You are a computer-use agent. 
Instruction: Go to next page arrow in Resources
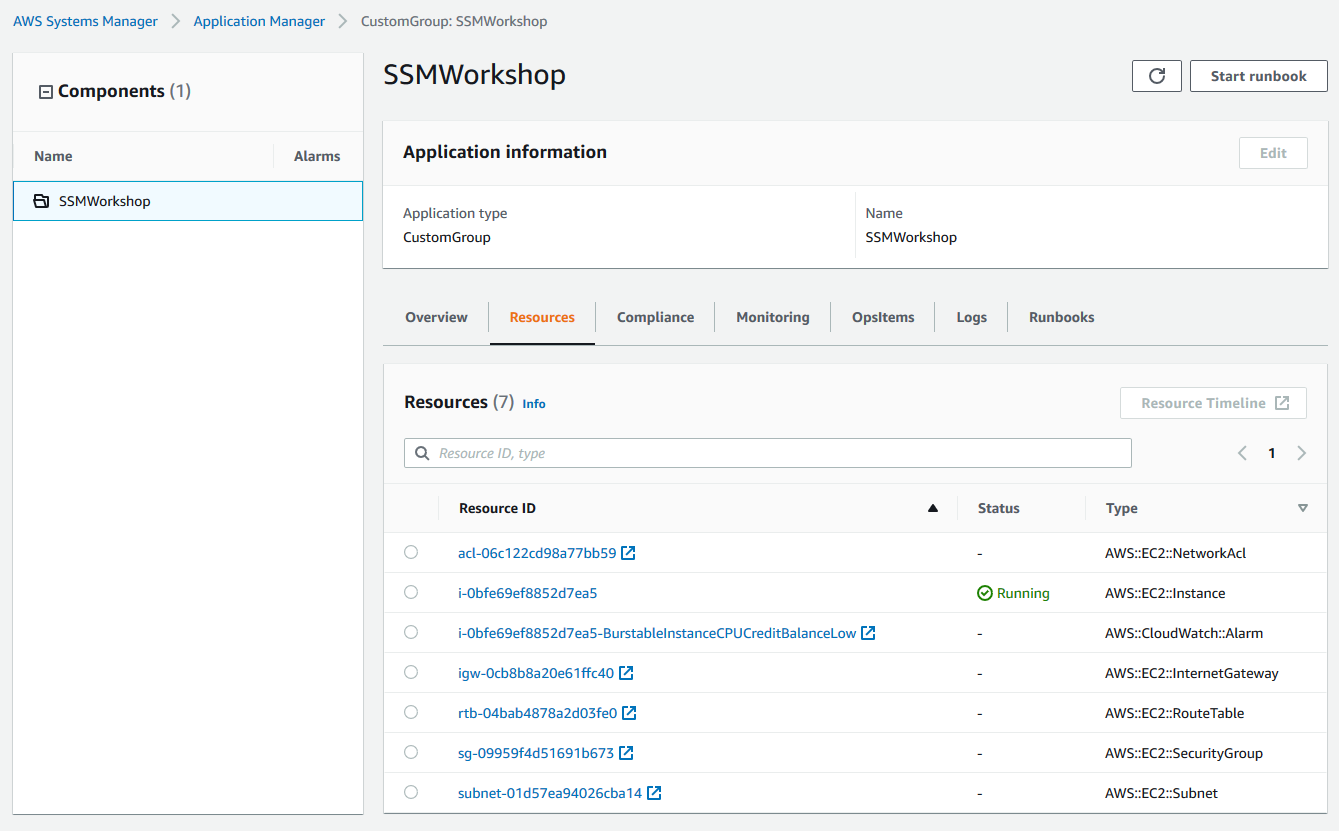(x=1302, y=453)
